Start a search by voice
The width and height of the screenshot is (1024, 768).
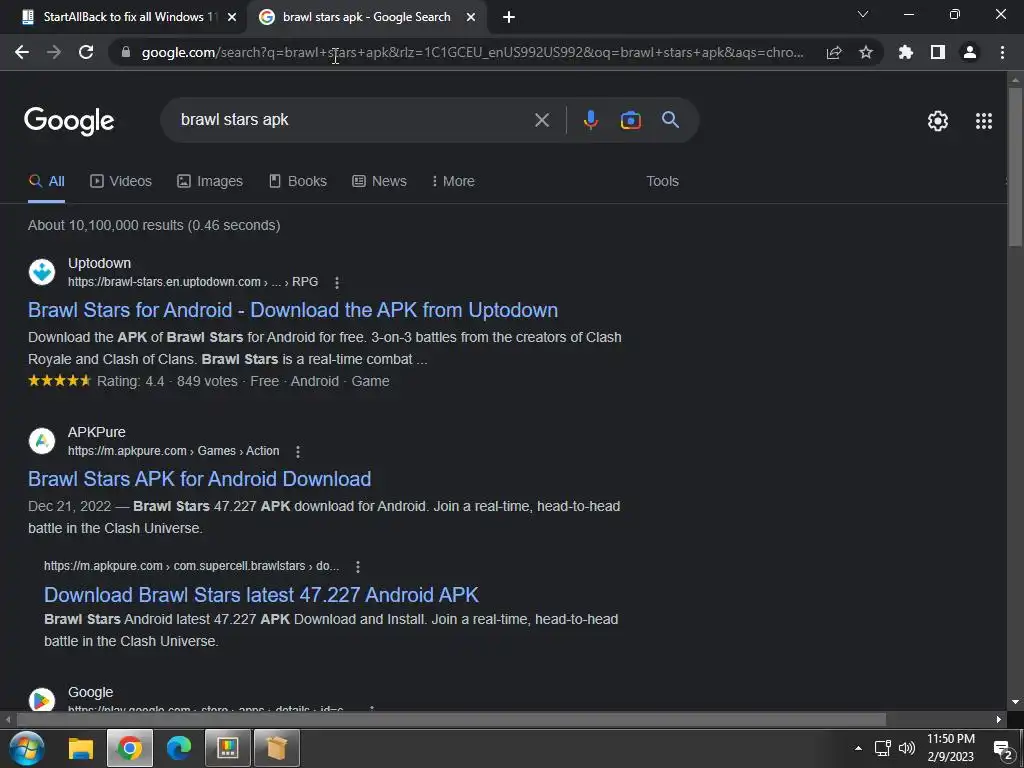(x=591, y=120)
